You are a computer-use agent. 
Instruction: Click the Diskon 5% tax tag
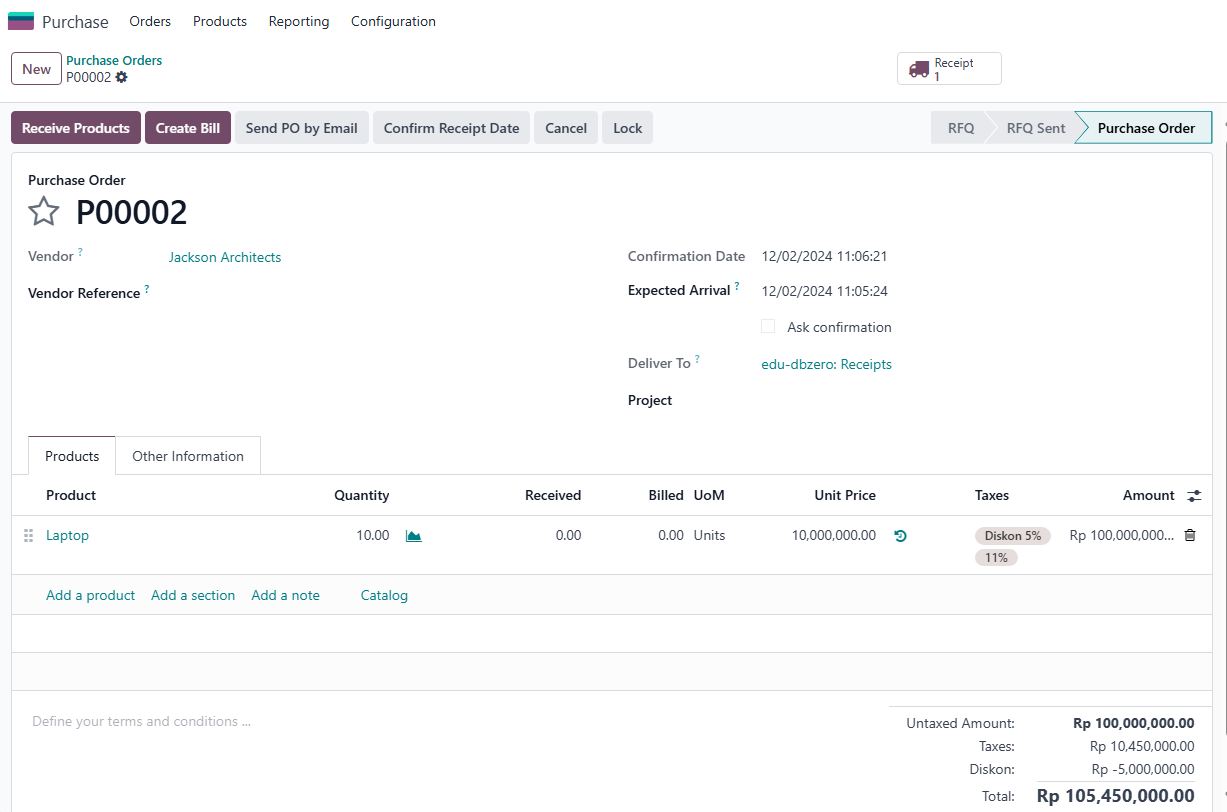pyautogui.click(x=1013, y=536)
